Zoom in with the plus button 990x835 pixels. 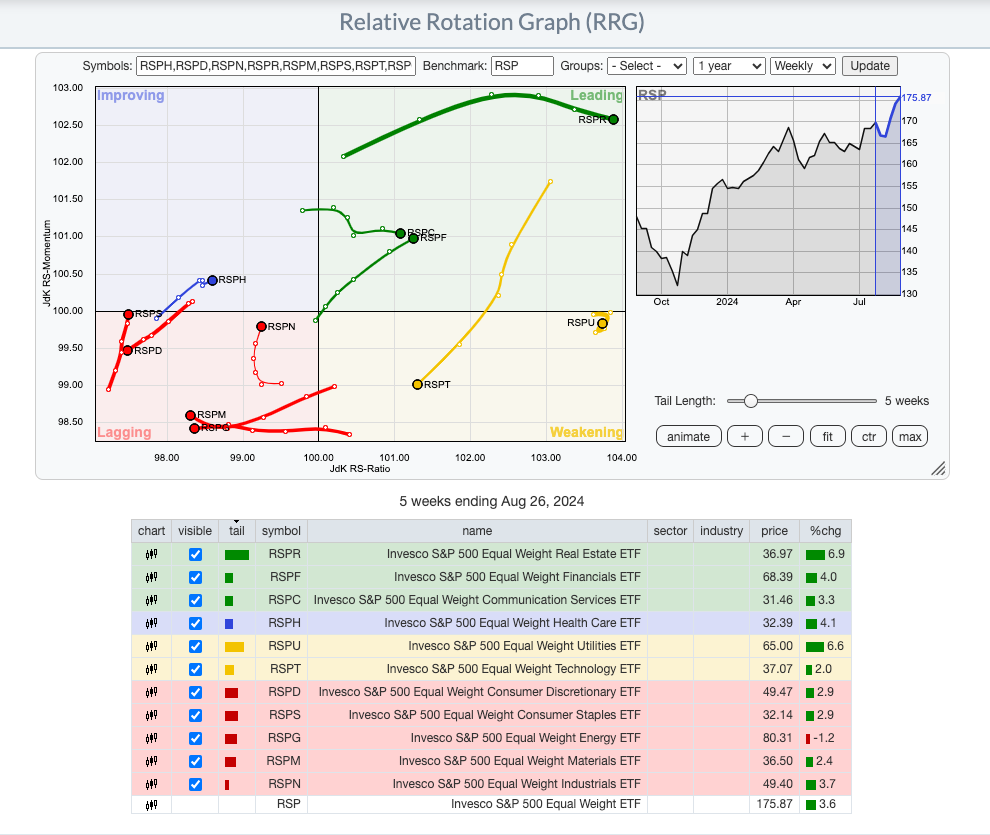coord(745,437)
